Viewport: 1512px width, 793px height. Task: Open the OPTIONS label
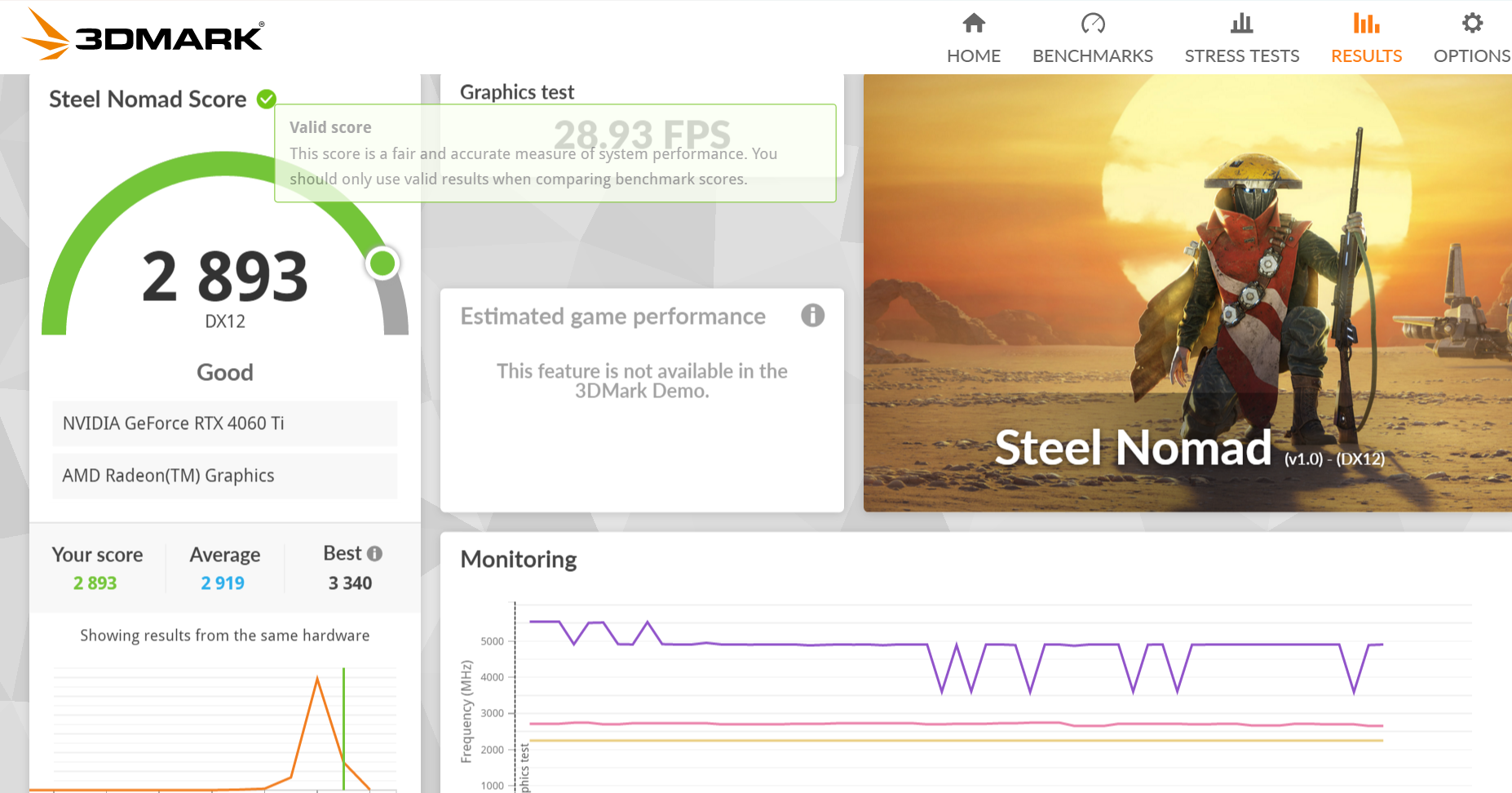[x=1472, y=55]
